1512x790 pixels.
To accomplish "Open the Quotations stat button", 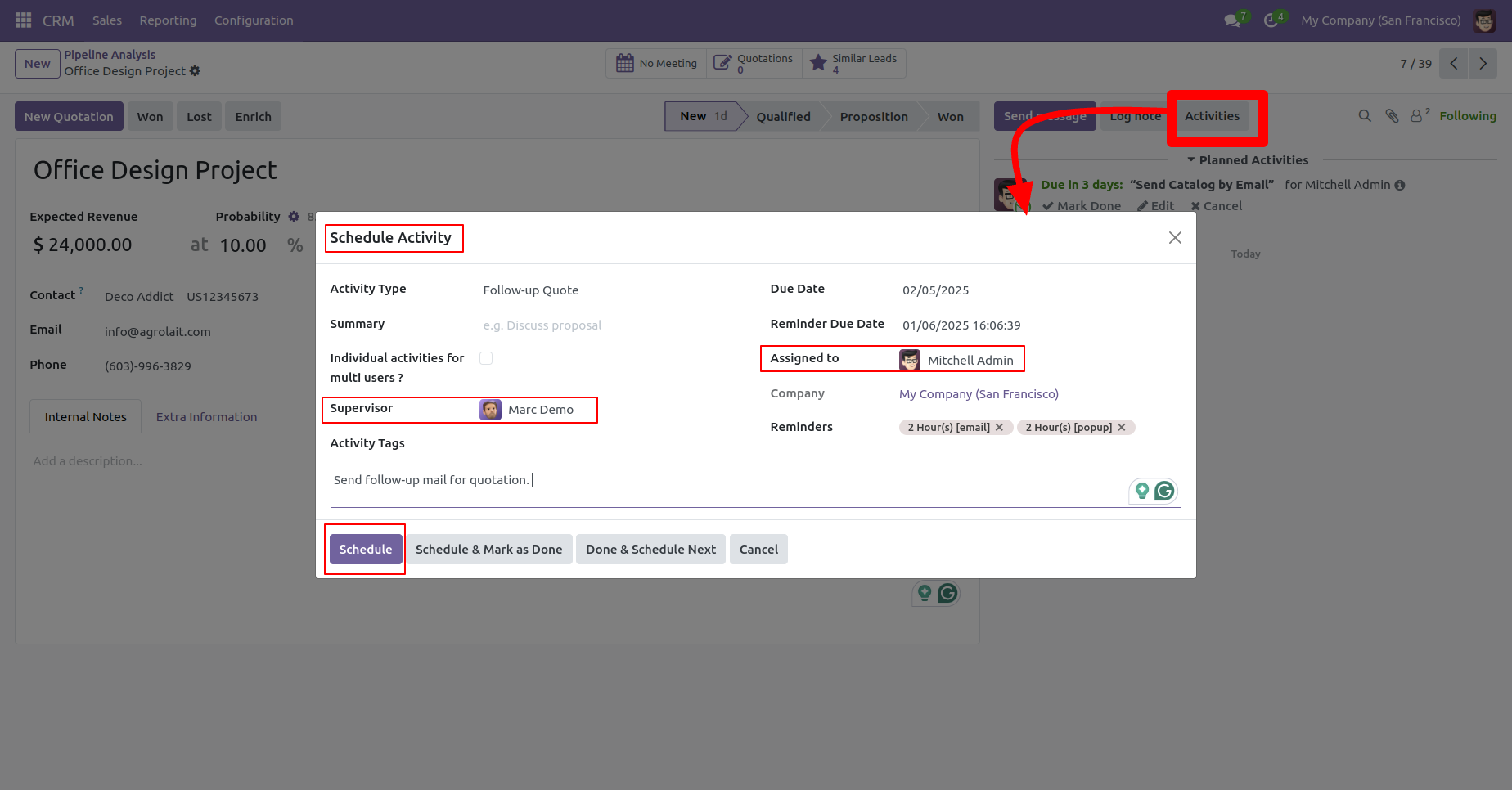I will 754,64.
